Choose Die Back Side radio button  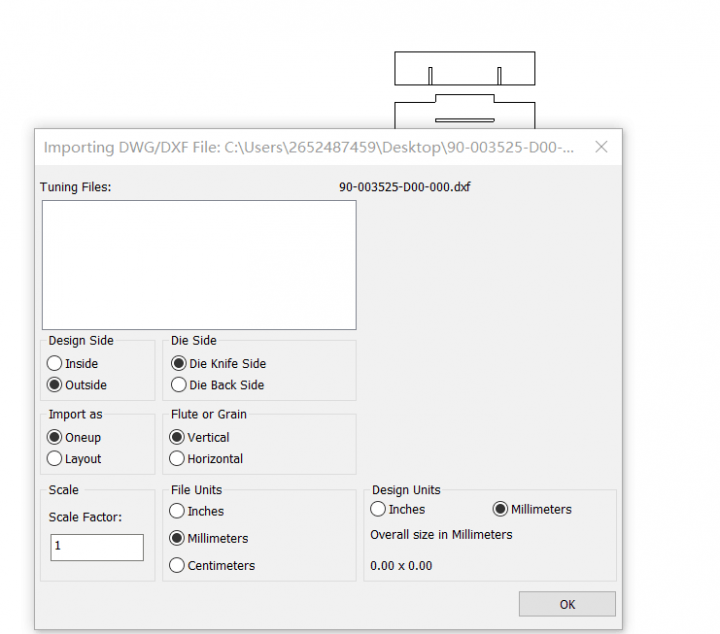point(179,385)
